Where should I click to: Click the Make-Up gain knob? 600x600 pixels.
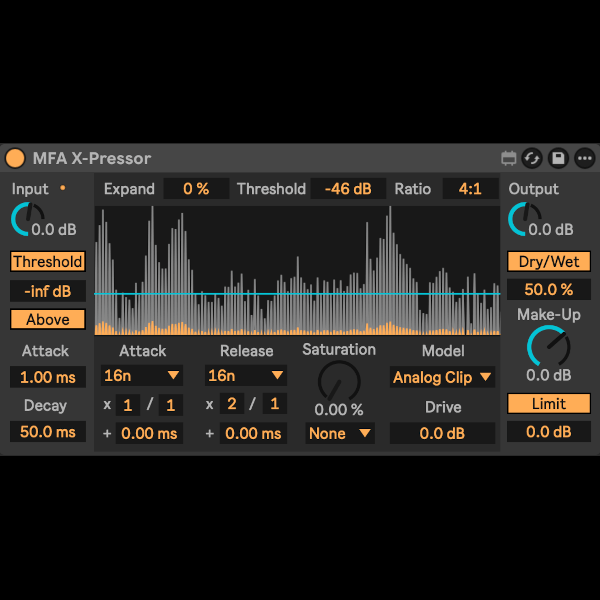548,345
